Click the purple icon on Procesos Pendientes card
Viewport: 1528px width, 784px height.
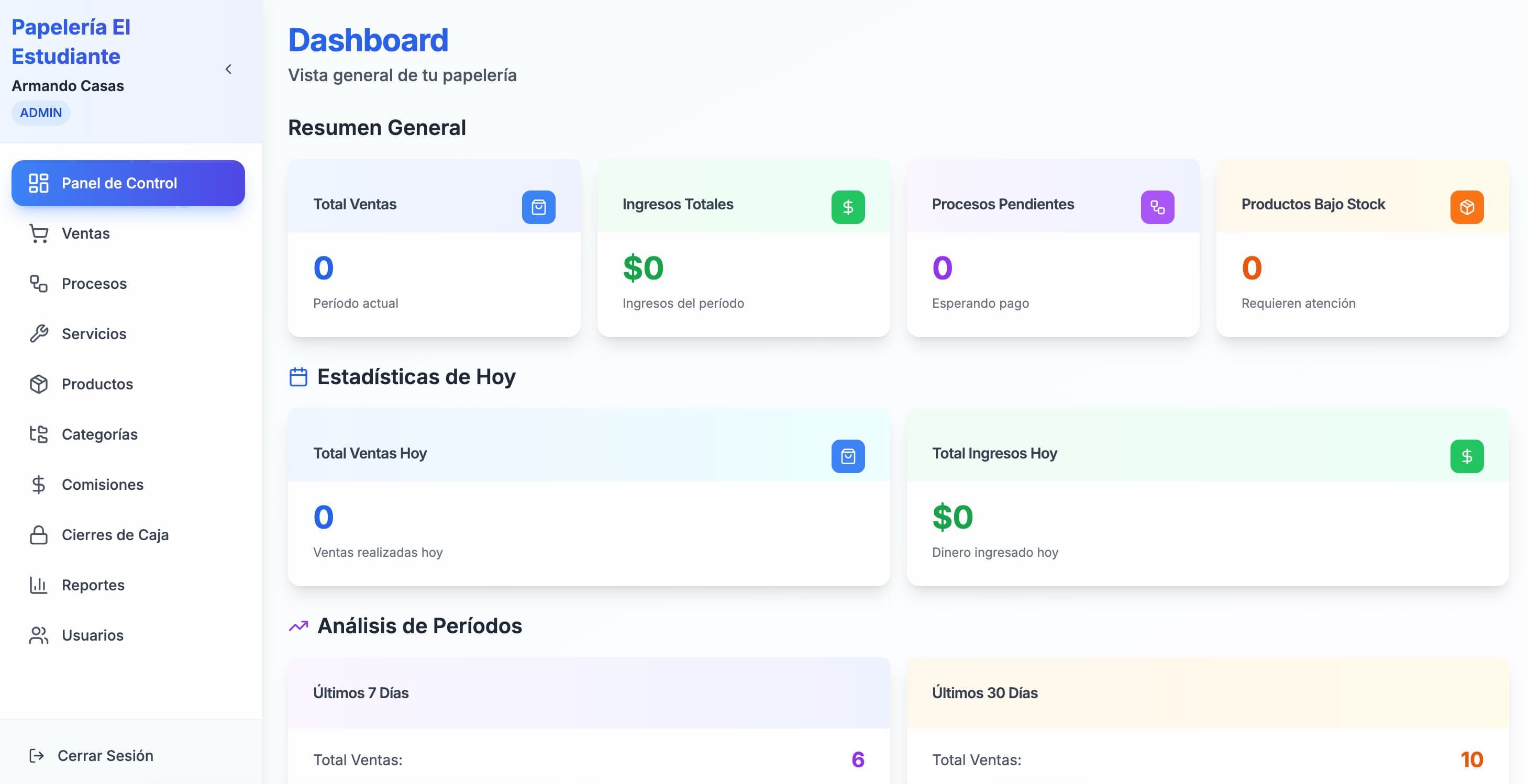coord(1157,207)
